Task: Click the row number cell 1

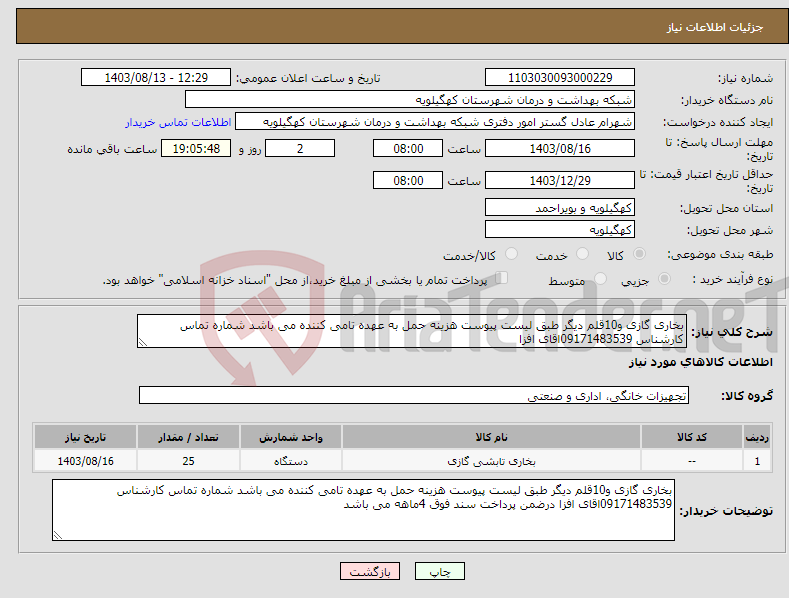Action: [x=757, y=461]
